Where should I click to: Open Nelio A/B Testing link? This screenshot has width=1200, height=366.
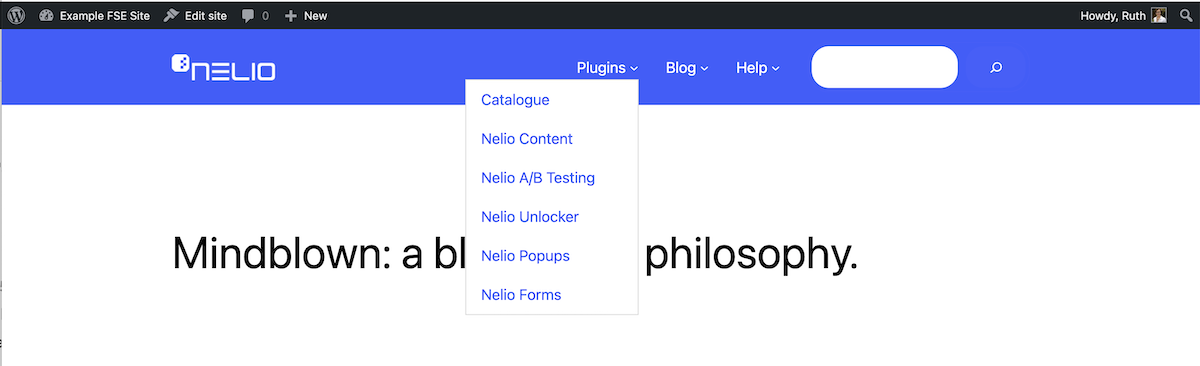[538, 178]
